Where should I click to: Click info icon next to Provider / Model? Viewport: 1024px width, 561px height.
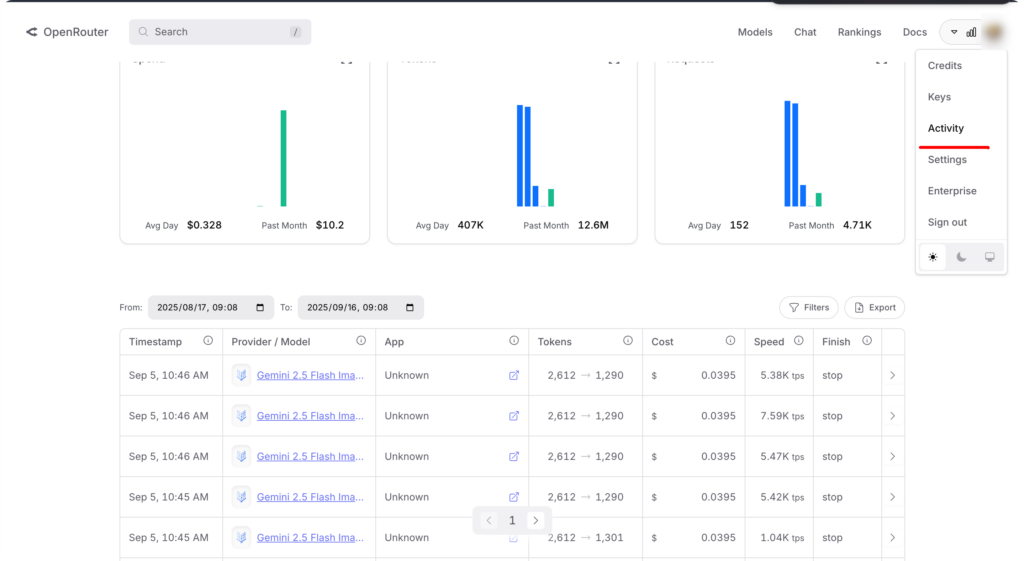(361, 341)
